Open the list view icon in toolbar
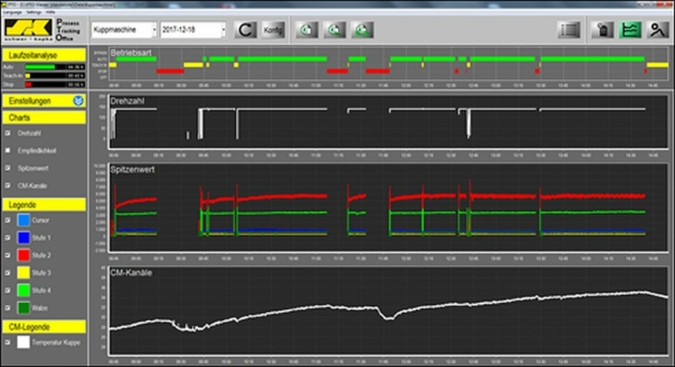675x367 pixels. (569, 30)
